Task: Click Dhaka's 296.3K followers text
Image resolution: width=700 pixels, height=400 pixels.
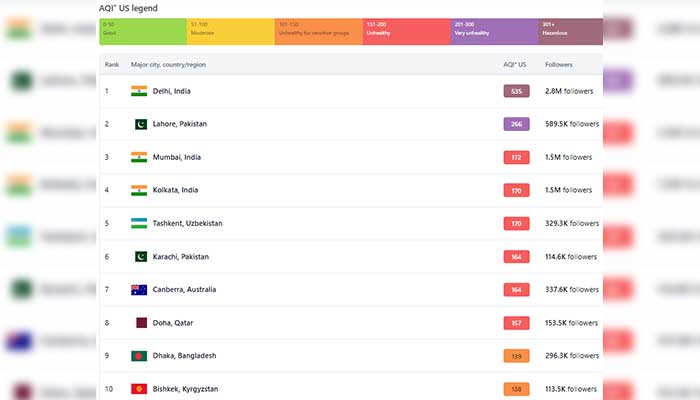Action: (570, 356)
